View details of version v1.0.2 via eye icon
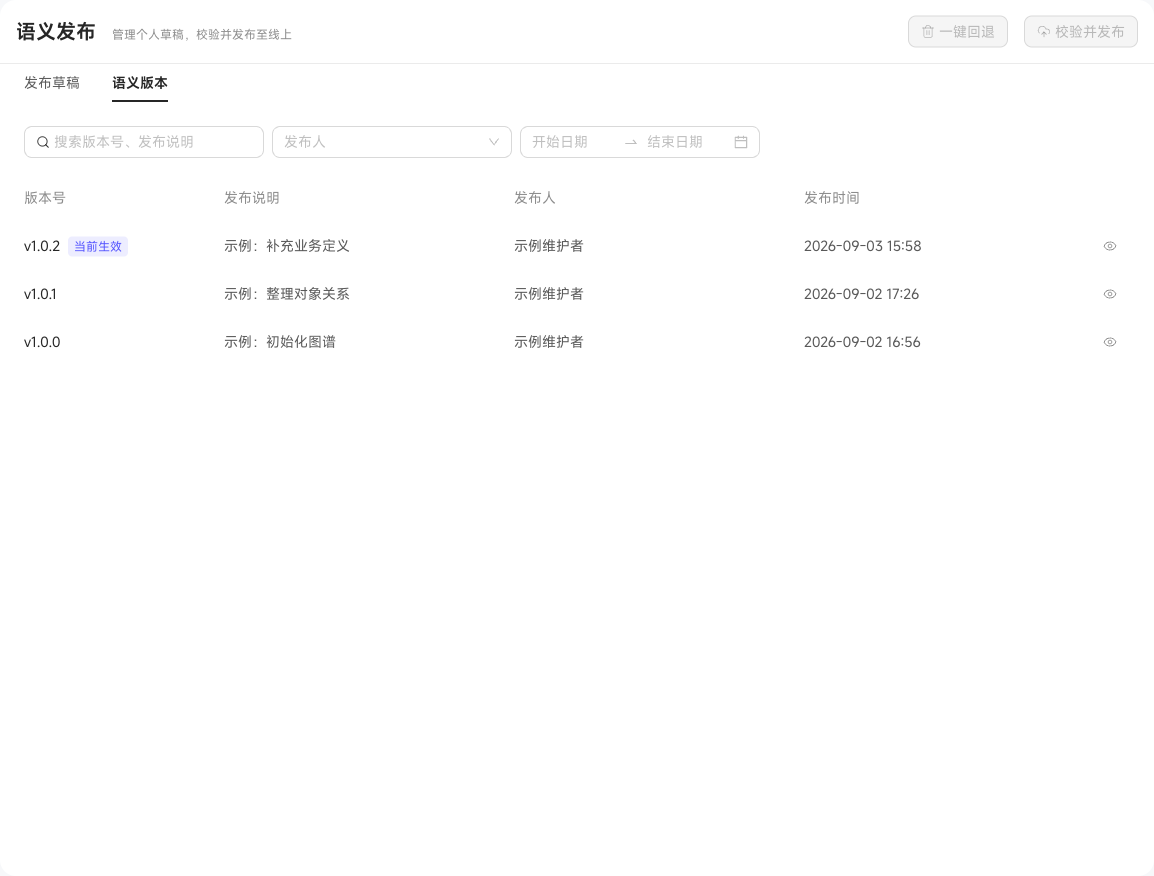Image resolution: width=1154 pixels, height=876 pixels. pos(1110,246)
